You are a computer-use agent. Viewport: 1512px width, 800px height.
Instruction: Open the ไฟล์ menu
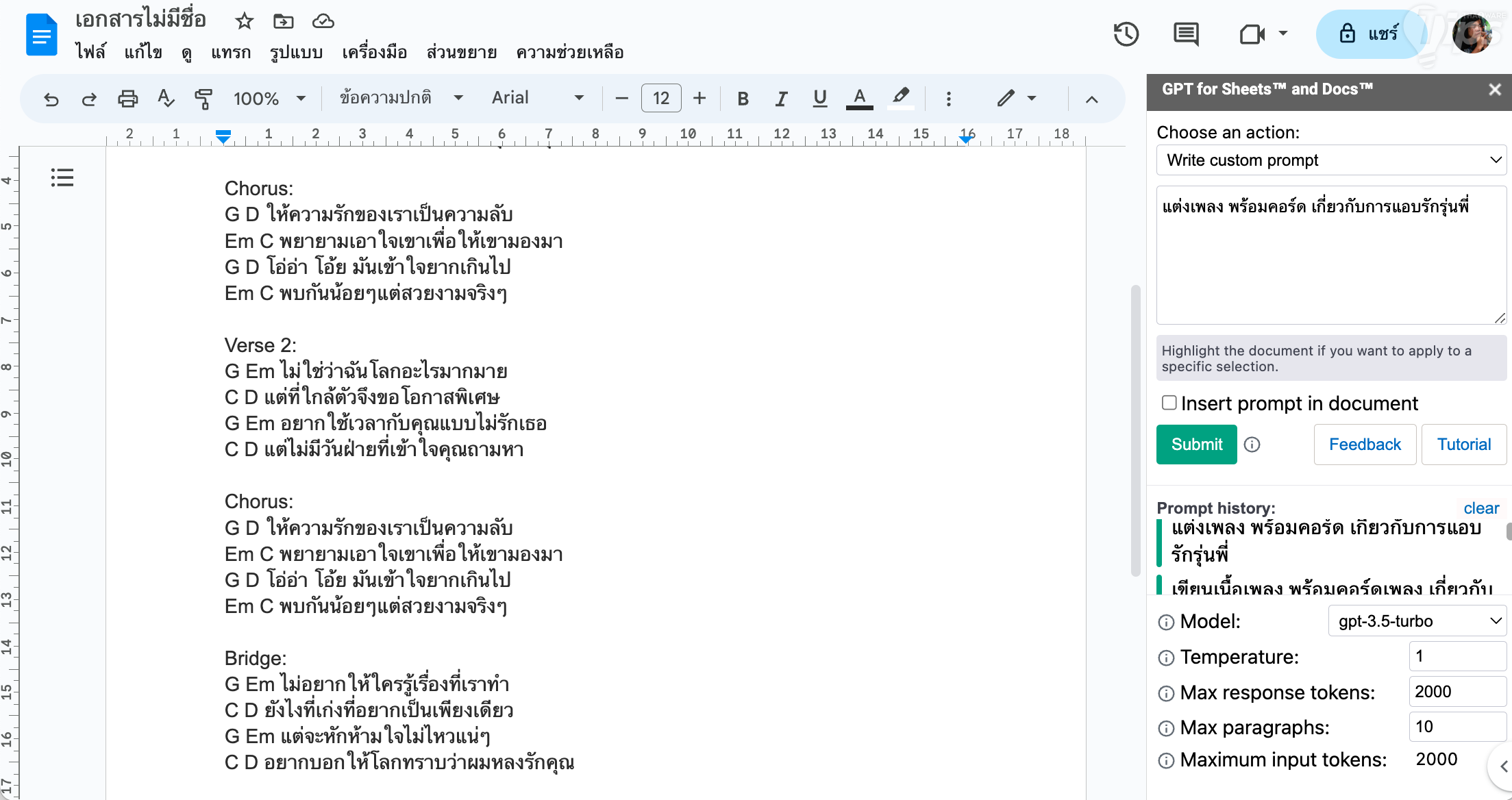91,53
